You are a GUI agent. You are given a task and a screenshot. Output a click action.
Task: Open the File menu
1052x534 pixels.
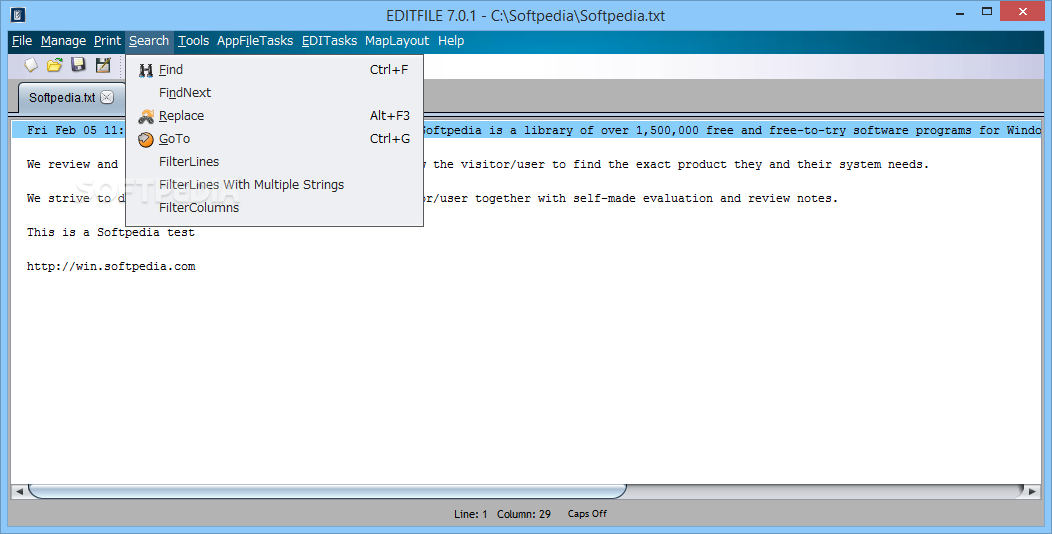point(22,41)
